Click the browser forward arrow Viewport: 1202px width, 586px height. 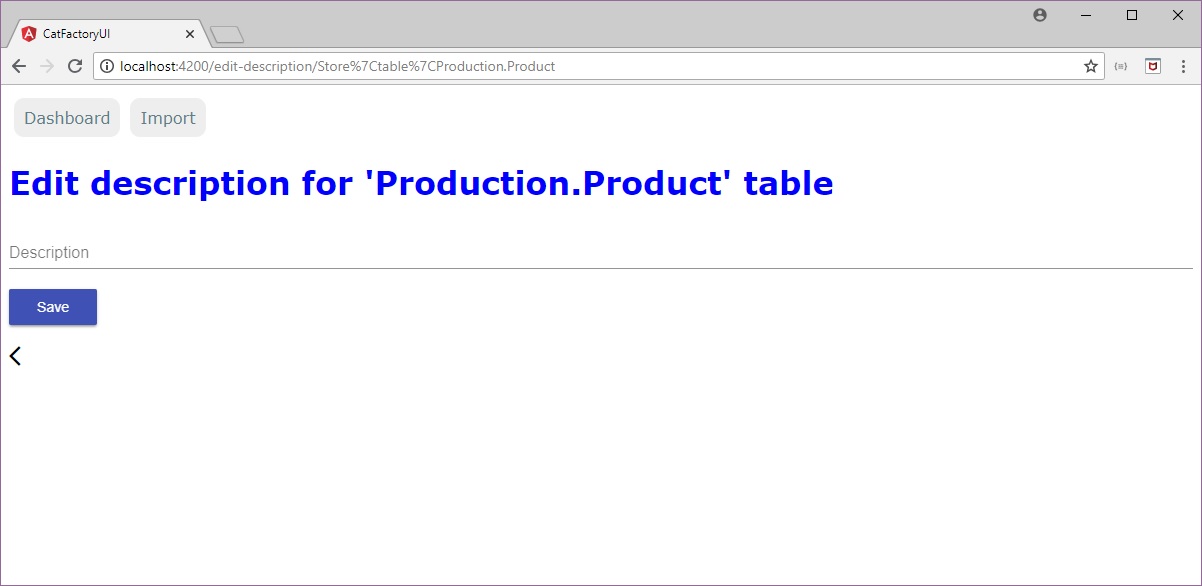47,66
